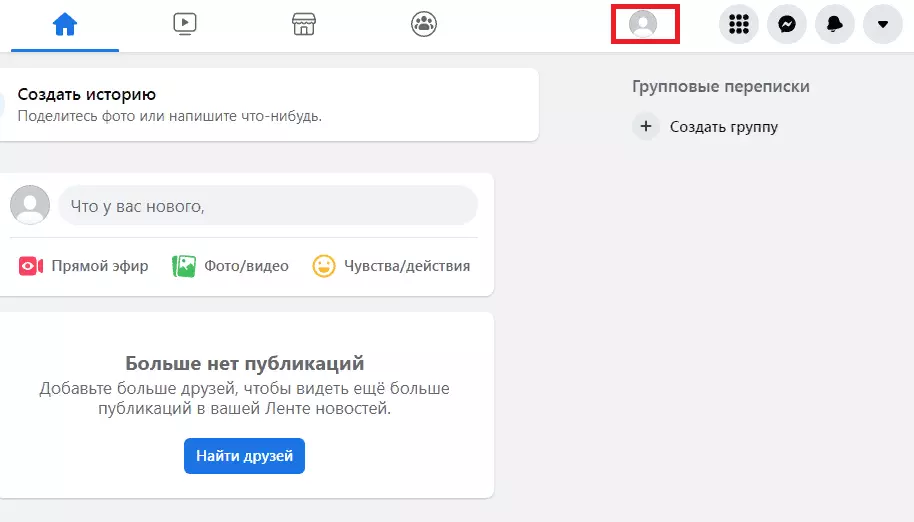Image resolution: width=914 pixels, height=522 pixels.
Task: Click the Найти друзей button
Action: click(x=244, y=456)
